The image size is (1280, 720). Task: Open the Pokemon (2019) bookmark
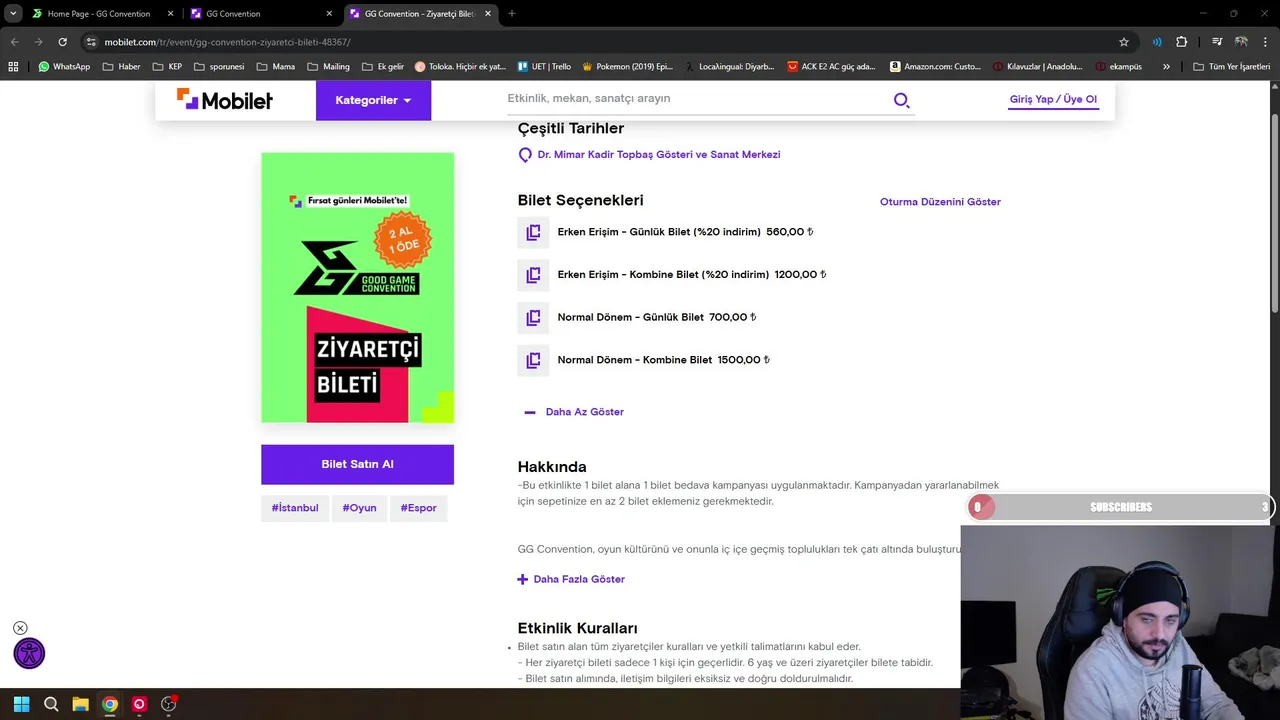627,67
